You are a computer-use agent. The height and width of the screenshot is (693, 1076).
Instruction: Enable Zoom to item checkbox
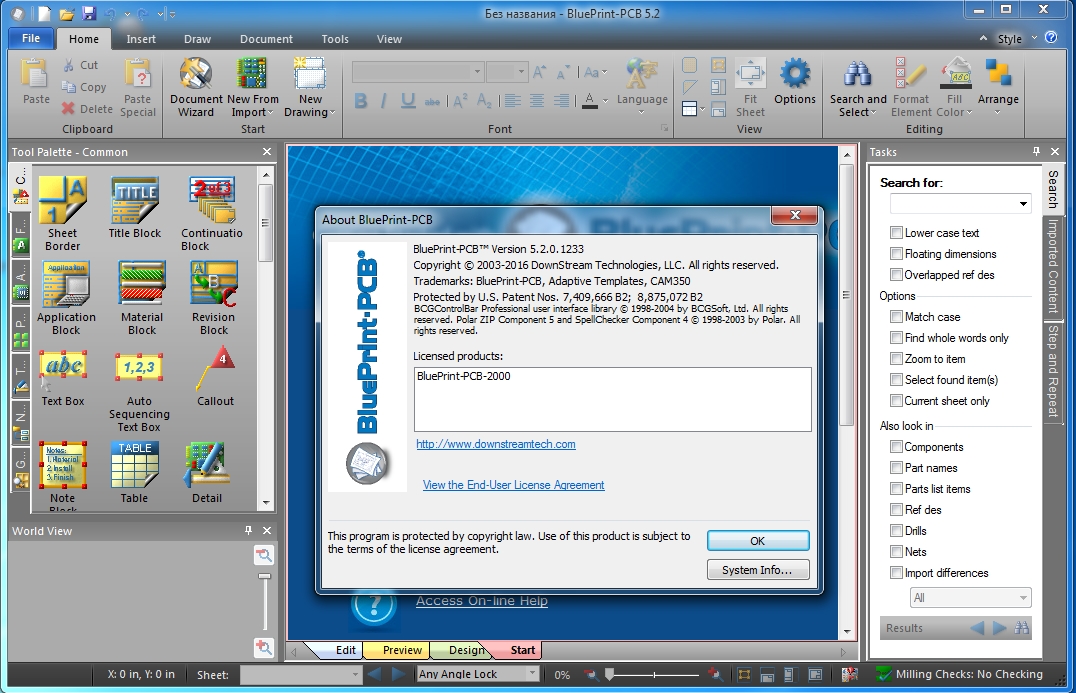[896, 358]
